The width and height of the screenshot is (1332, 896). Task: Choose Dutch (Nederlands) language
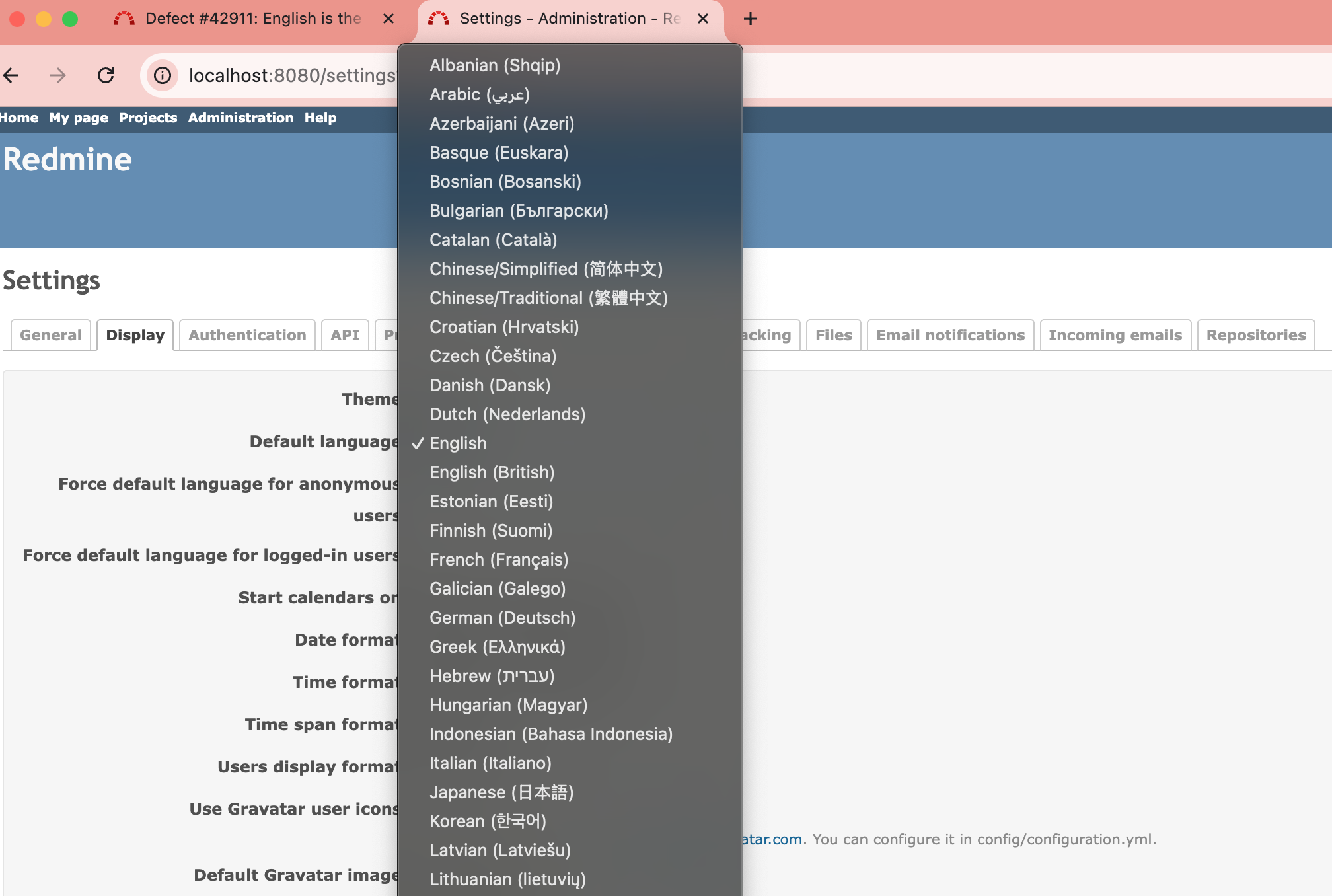coord(570,414)
